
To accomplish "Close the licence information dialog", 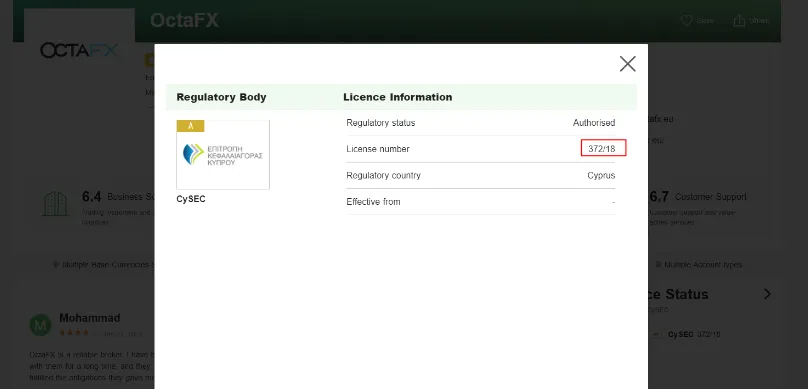I will [x=627, y=64].
